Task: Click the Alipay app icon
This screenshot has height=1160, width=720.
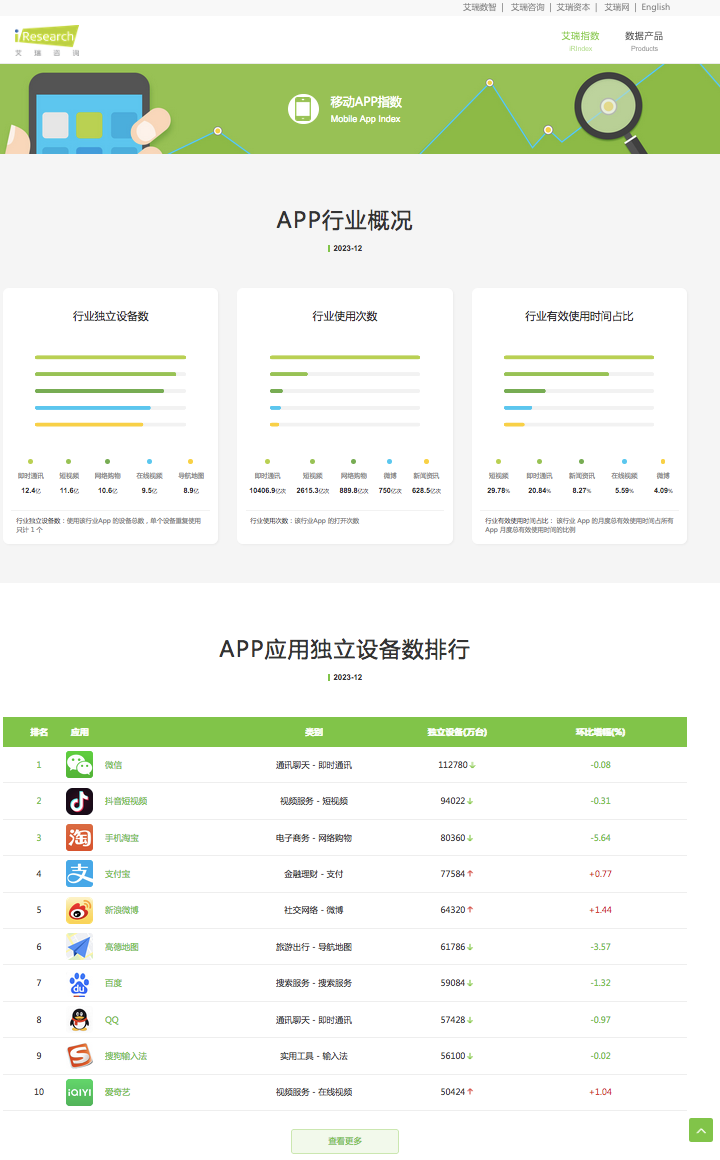Action: click(x=79, y=874)
